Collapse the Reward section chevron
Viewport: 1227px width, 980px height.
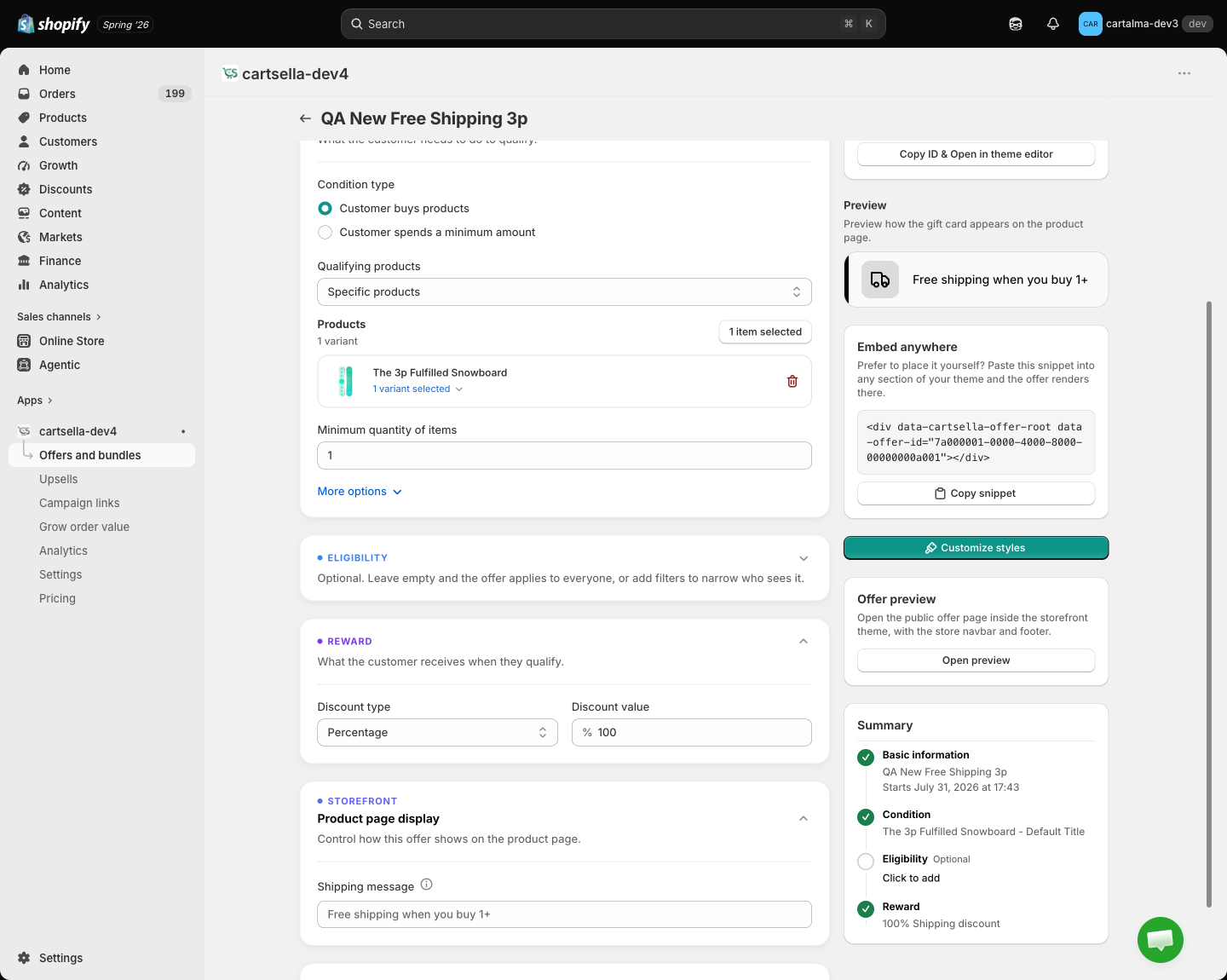point(804,642)
